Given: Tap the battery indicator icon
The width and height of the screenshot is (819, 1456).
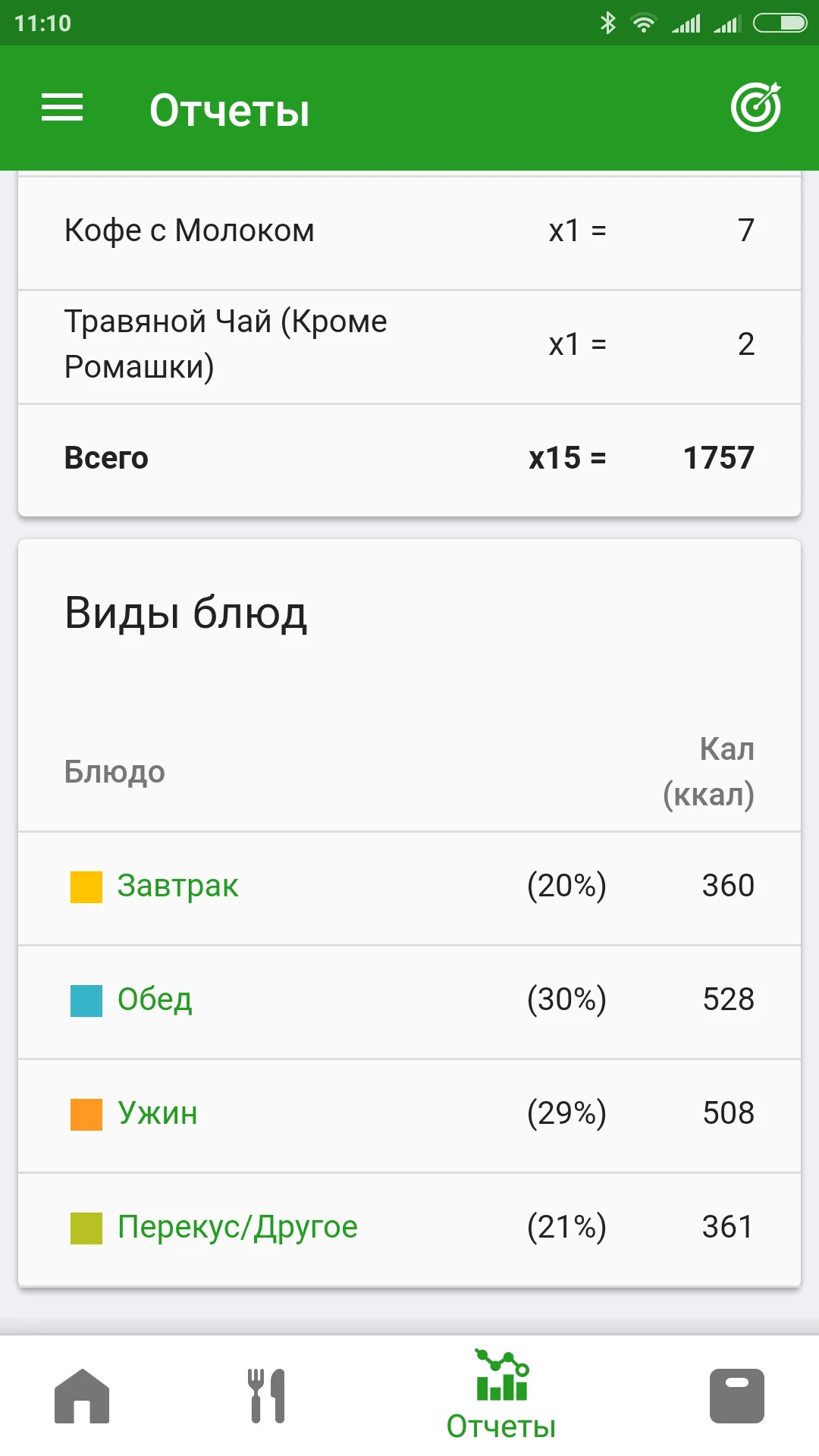Looking at the screenshot, I should click(780, 23).
